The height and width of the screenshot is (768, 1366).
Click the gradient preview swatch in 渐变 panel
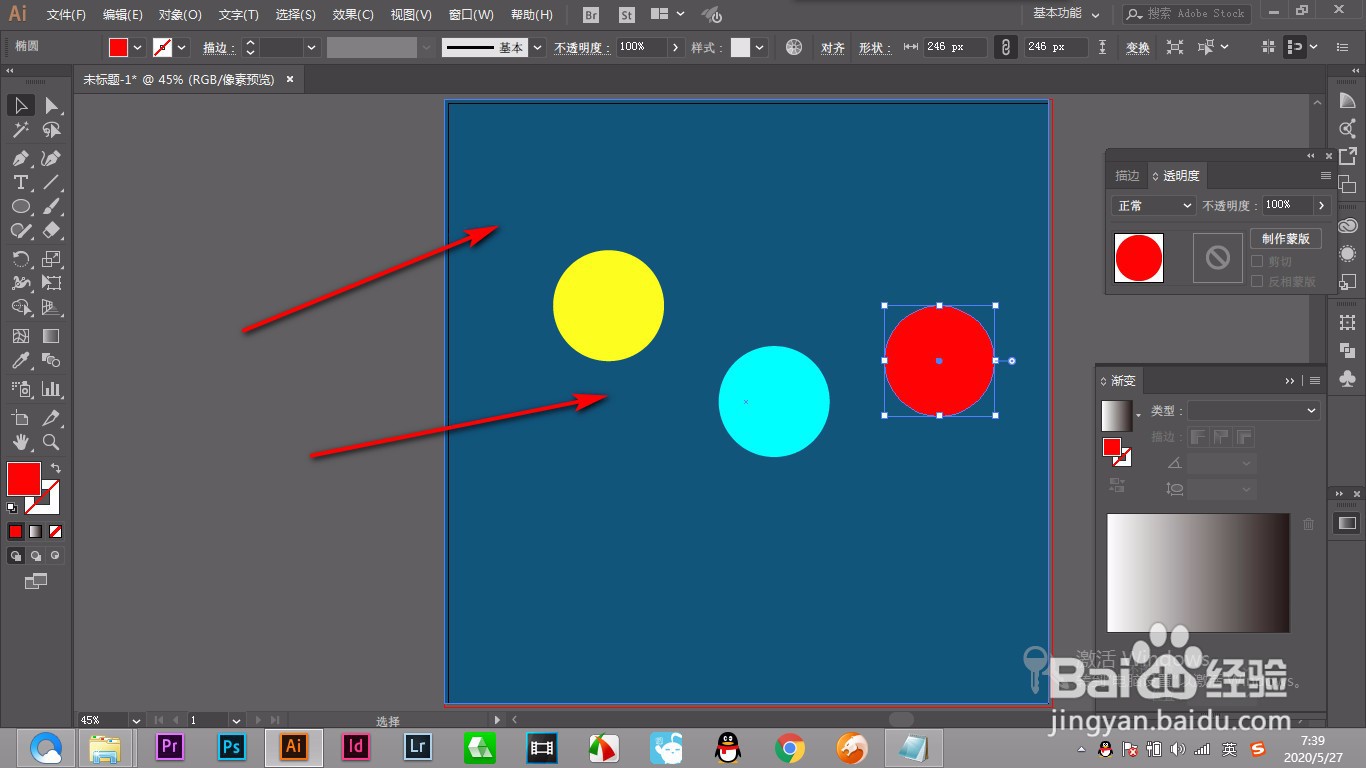1116,416
